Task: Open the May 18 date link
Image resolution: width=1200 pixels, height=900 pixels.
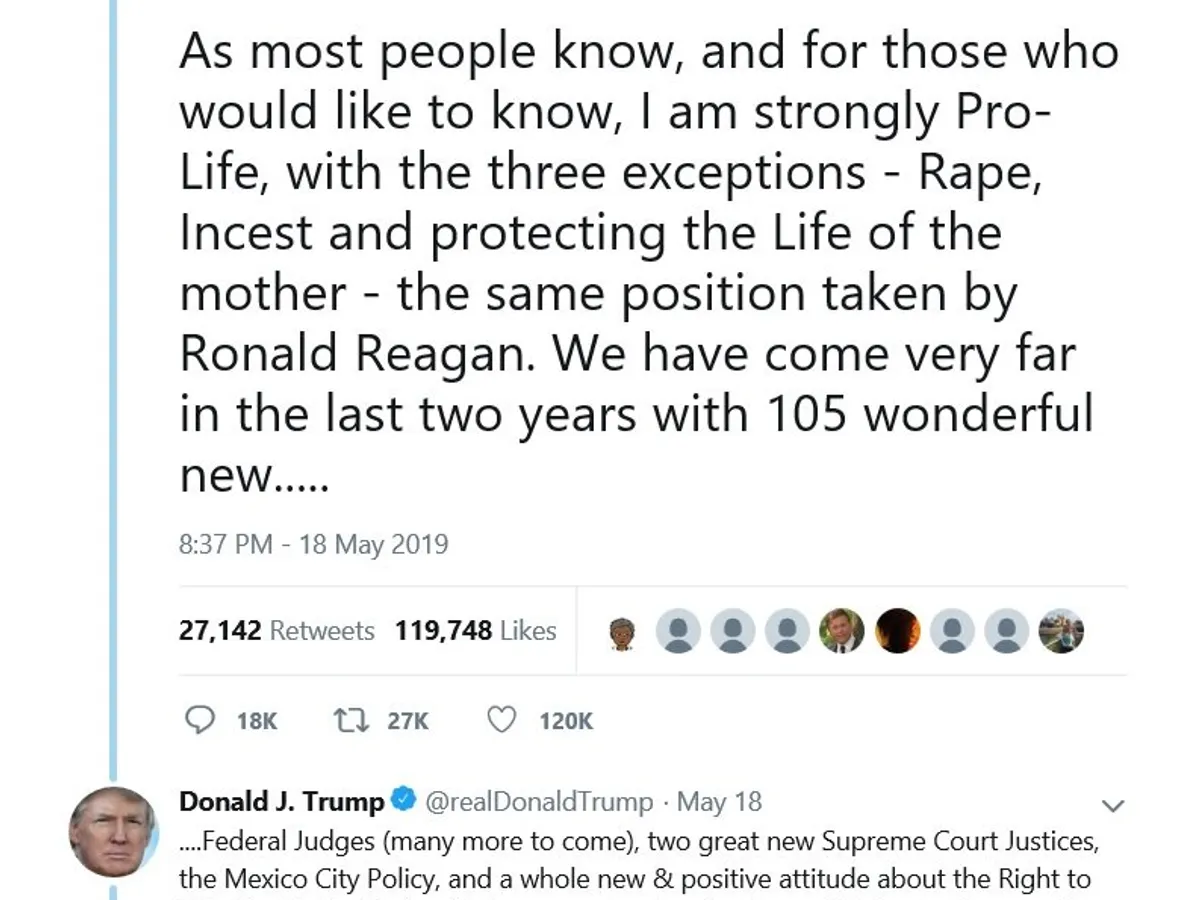Action: [719, 801]
